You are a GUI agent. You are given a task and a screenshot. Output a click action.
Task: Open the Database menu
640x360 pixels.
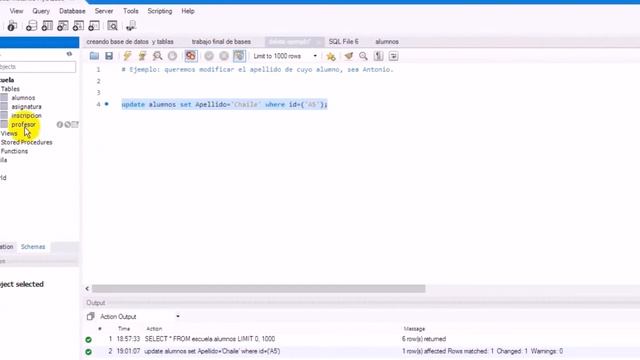[72, 11]
